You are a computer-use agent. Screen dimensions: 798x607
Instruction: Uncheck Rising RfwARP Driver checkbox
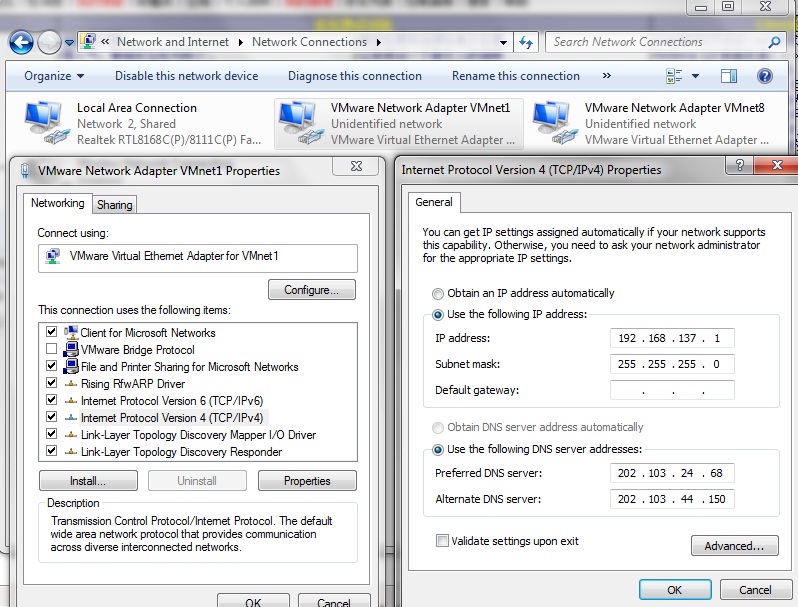click(51, 383)
